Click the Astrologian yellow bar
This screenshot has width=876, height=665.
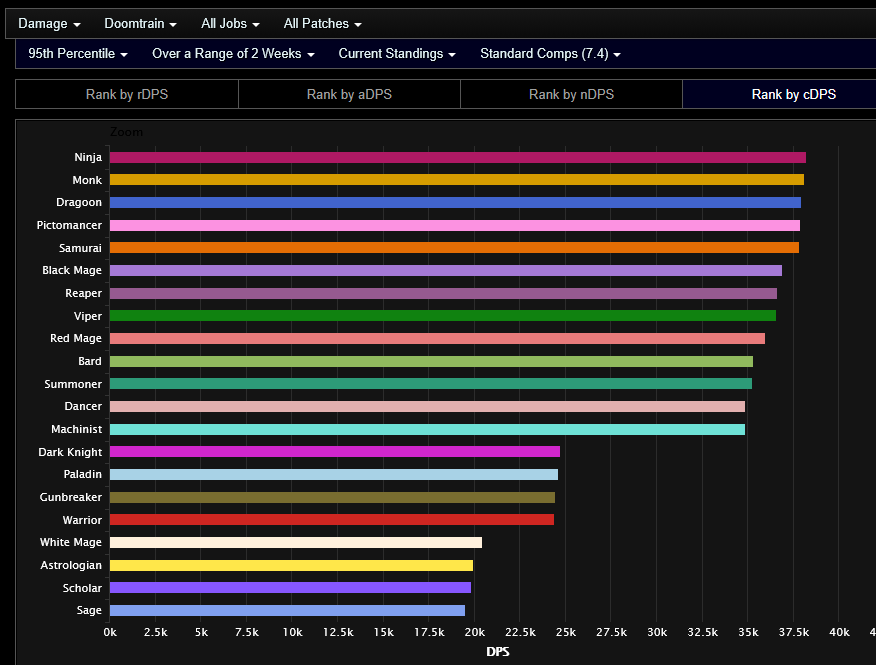pyautogui.click(x=291, y=566)
